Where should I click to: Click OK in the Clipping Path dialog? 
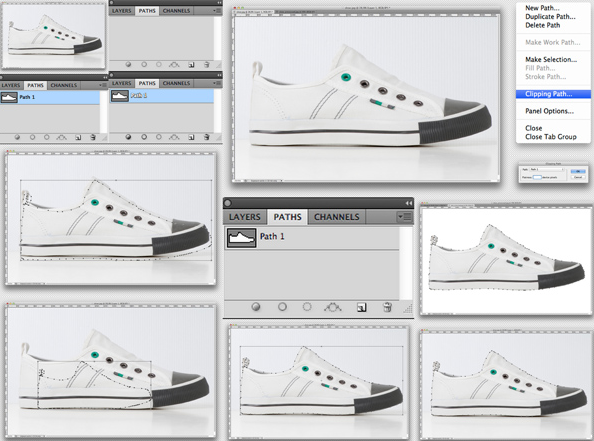tap(578, 171)
